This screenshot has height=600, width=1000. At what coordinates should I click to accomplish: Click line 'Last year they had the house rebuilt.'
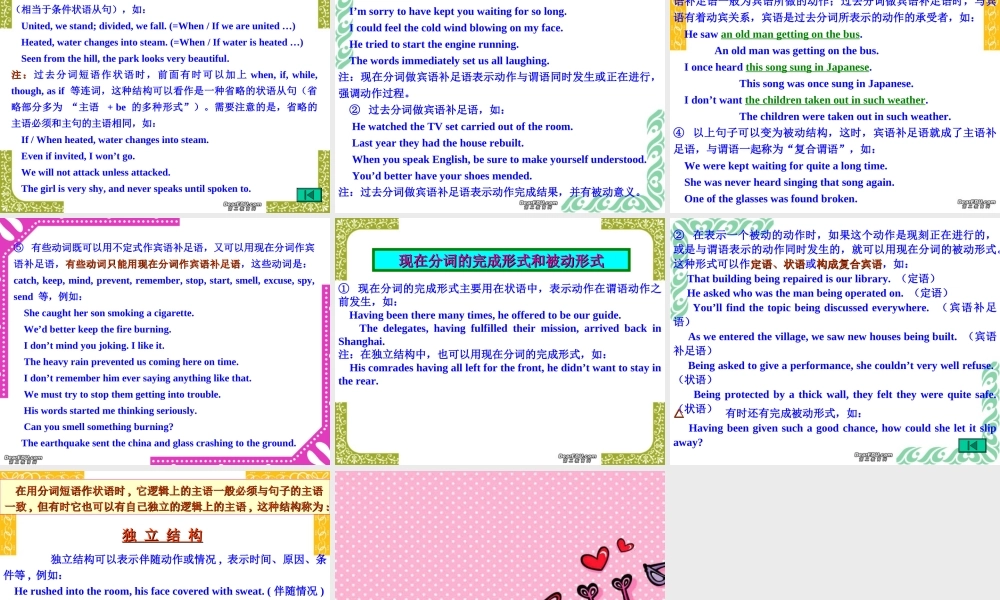pyautogui.click(x=438, y=143)
